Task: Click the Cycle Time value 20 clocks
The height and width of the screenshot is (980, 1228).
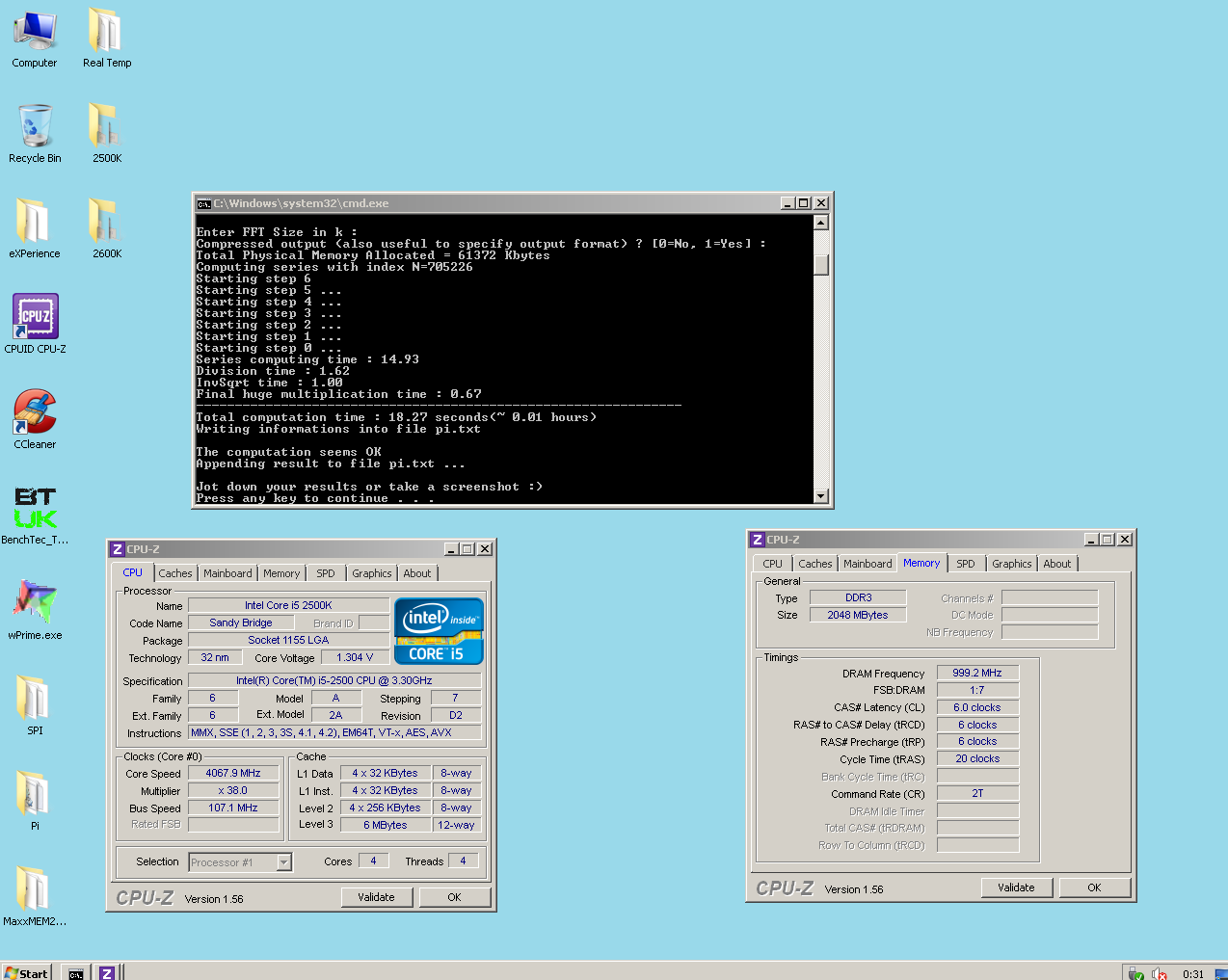Action: pyautogui.click(x=977, y=758)
